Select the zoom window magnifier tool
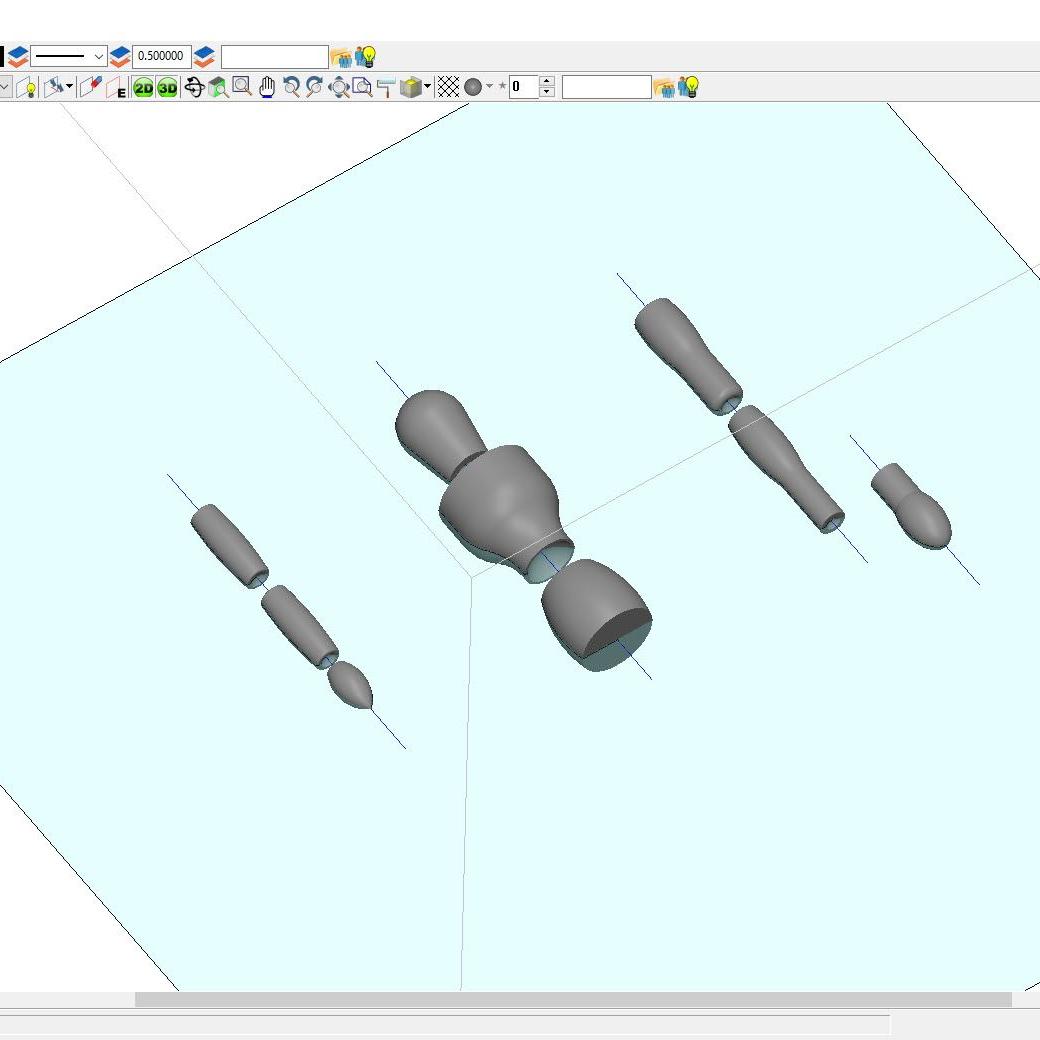Image resolution: width=1040 pixels, height=1040 pixels. 242,87
